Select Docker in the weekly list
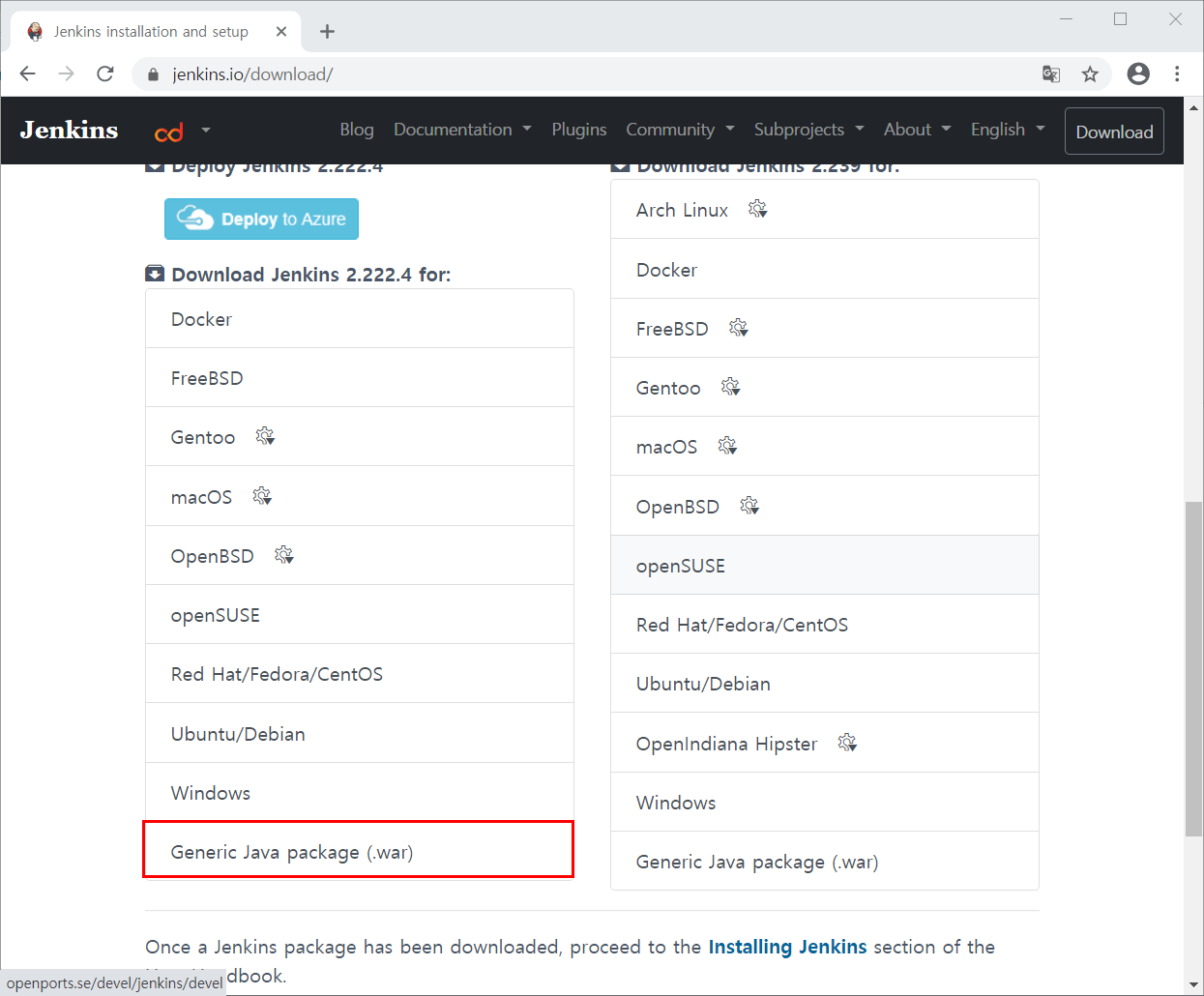This screenshot has height=996, width=1204. point(825,270)
